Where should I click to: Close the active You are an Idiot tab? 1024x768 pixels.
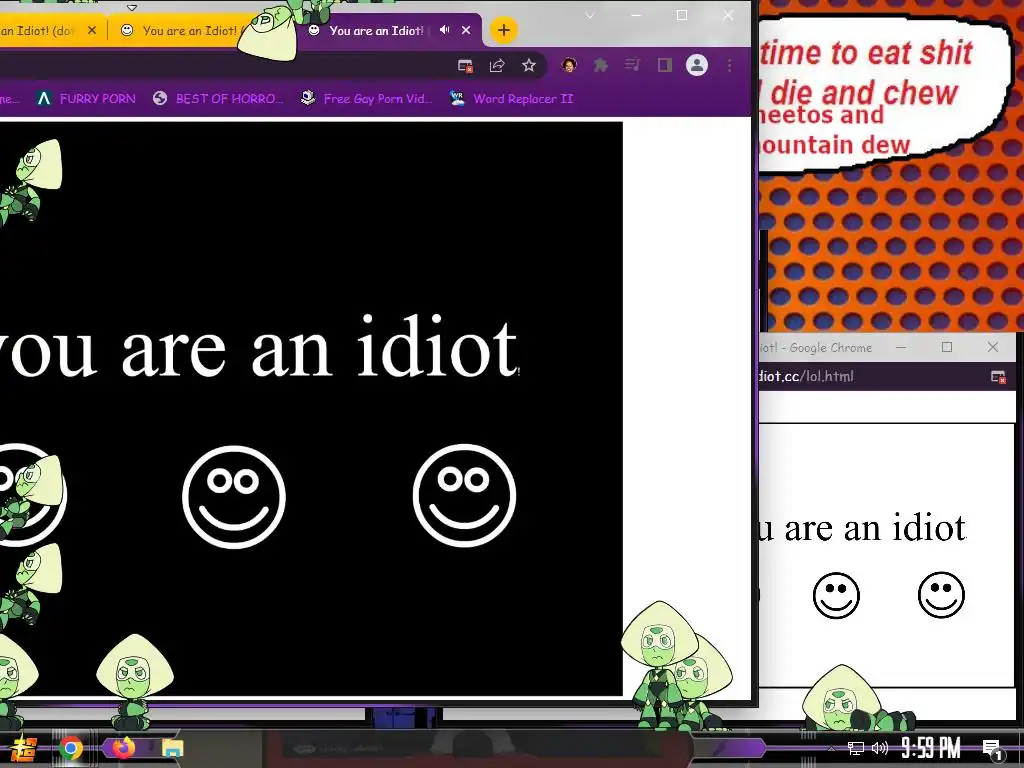pos(466,30)
